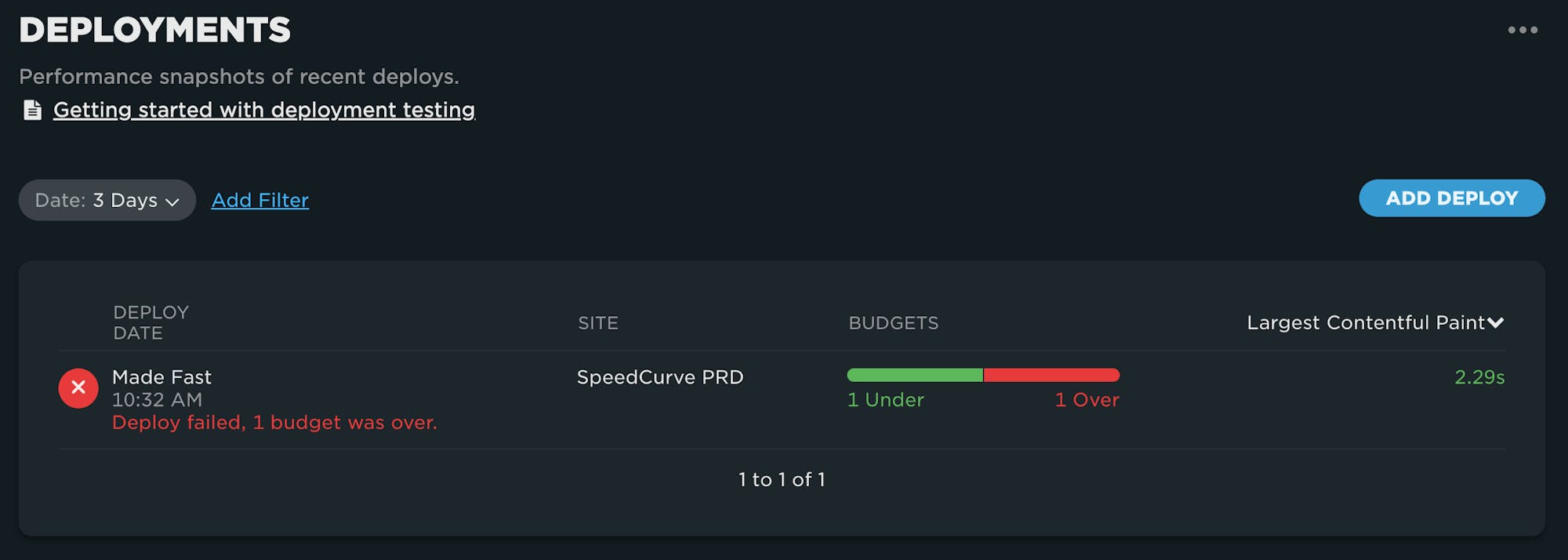Image resolution: width=1568 pixels, height=560 pixels.
Task: Click the 1 Over budgets label
Action: coord(1087,400)
